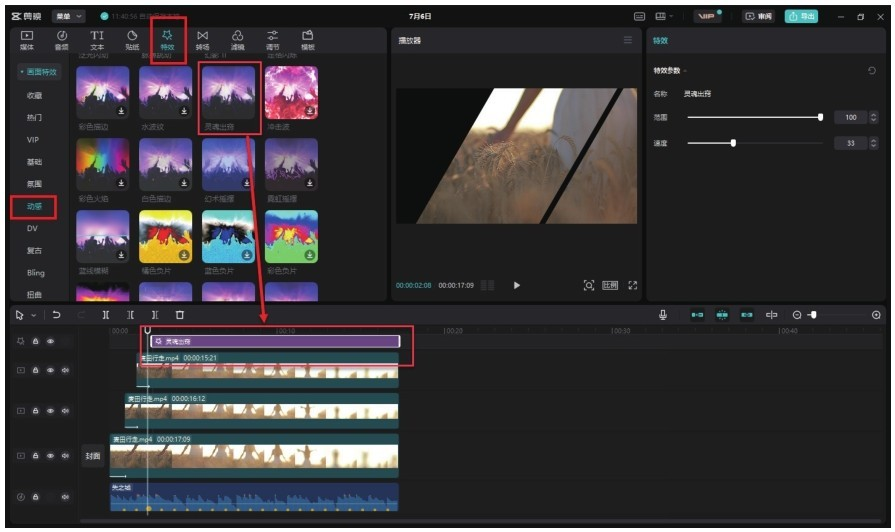Viewport: 895px width, 532px height.
Task: Open the 比例 aspect ratio button
Action: click(610, 285)
